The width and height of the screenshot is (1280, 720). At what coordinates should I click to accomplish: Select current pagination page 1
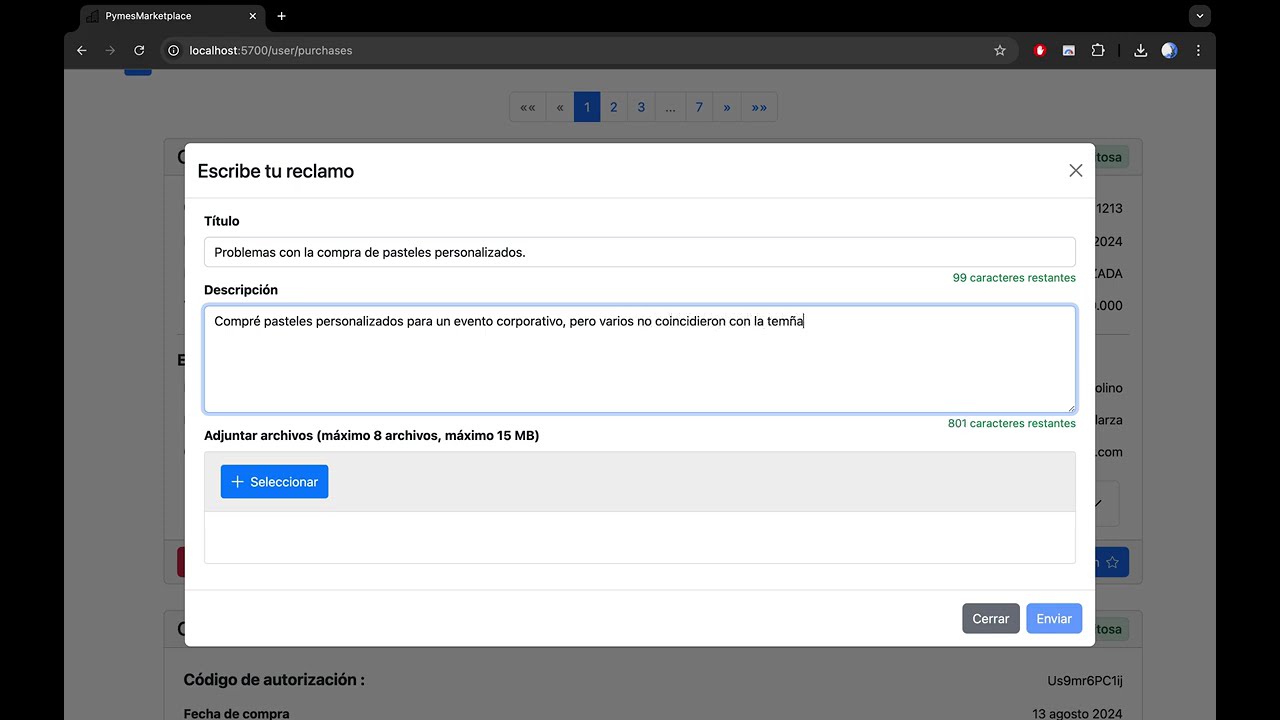(x=587, y=107)
